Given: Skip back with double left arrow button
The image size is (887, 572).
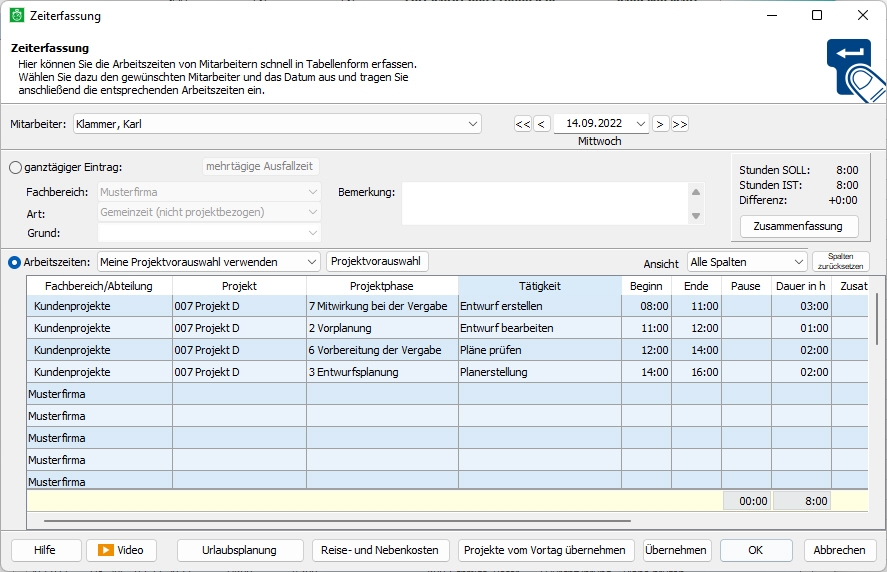Looking at the screenshot, I should click(x=523, y=124).
